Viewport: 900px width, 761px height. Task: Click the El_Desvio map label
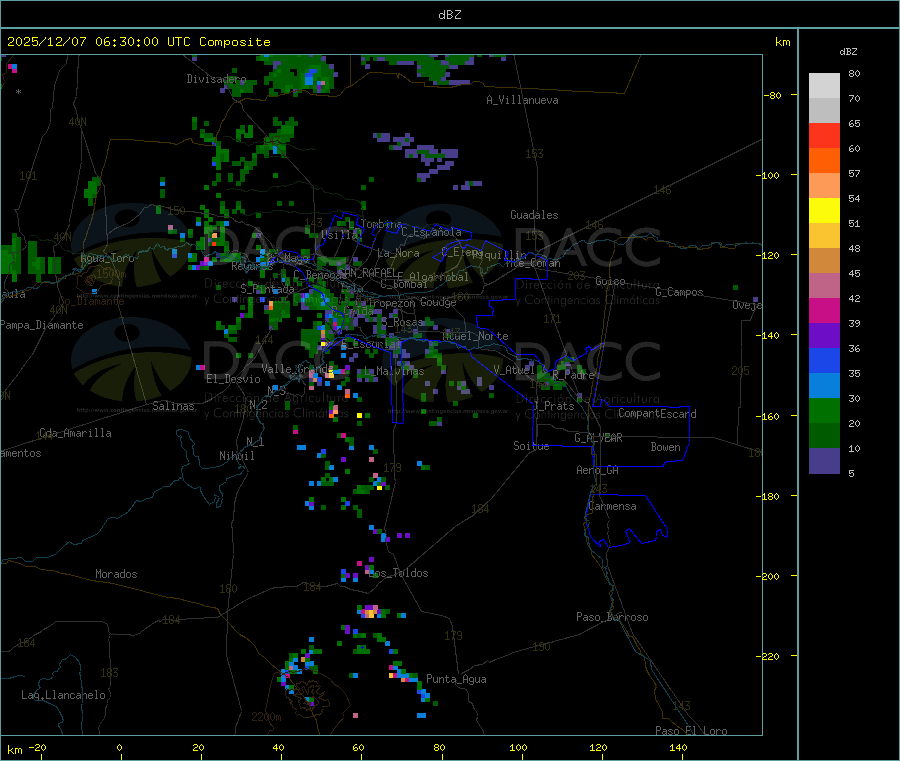(233, 379)
